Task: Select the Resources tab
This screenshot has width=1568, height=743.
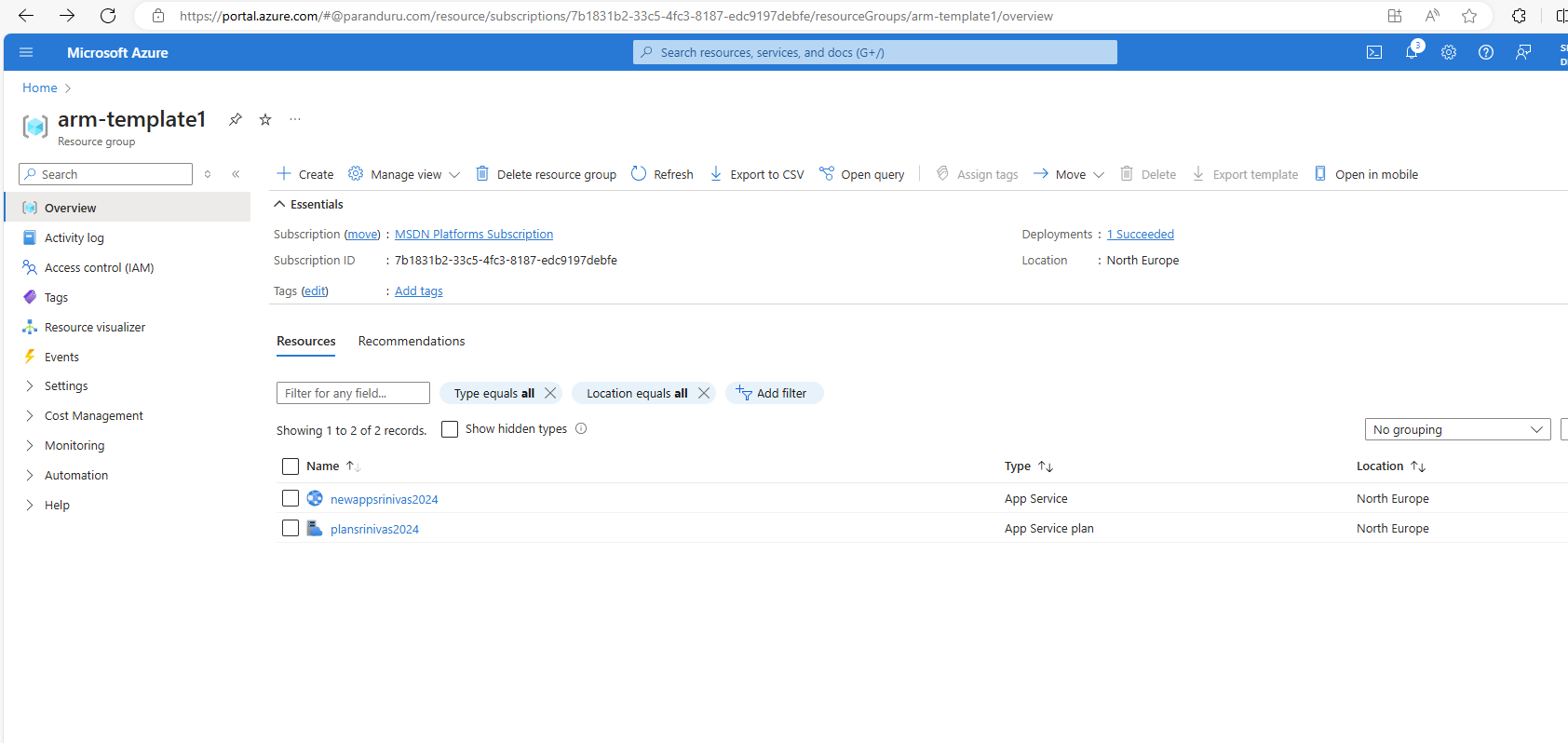Action: 306,341
